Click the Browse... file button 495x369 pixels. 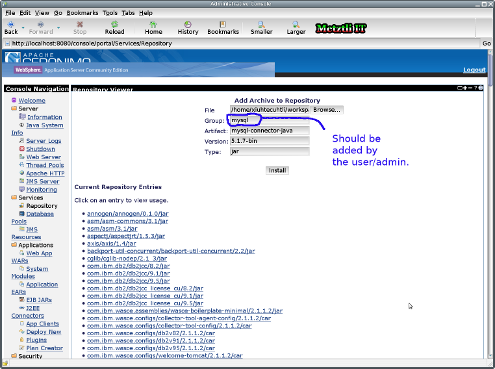point(327,110)
